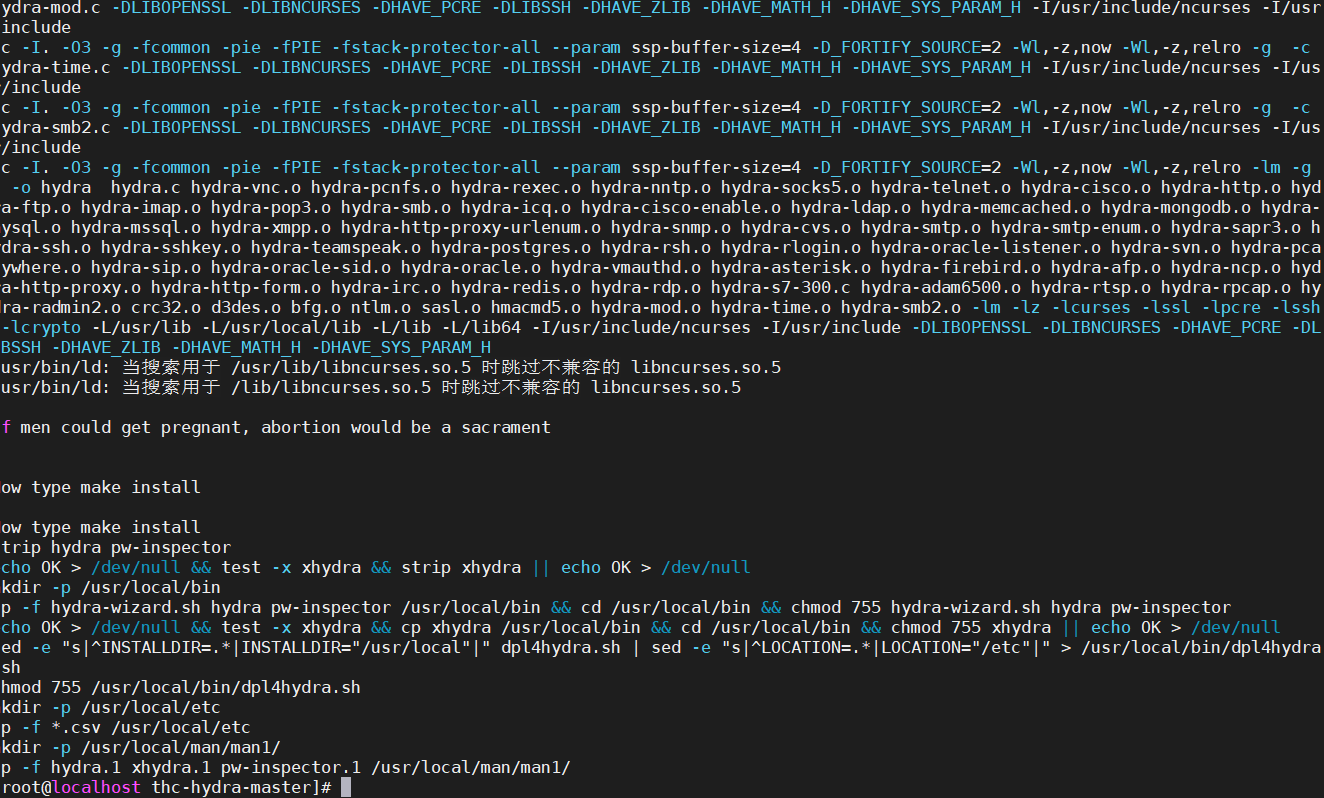Click 'hydra-icq.o' object file name
Viewport: 1324px width, 798px height.
516,208
